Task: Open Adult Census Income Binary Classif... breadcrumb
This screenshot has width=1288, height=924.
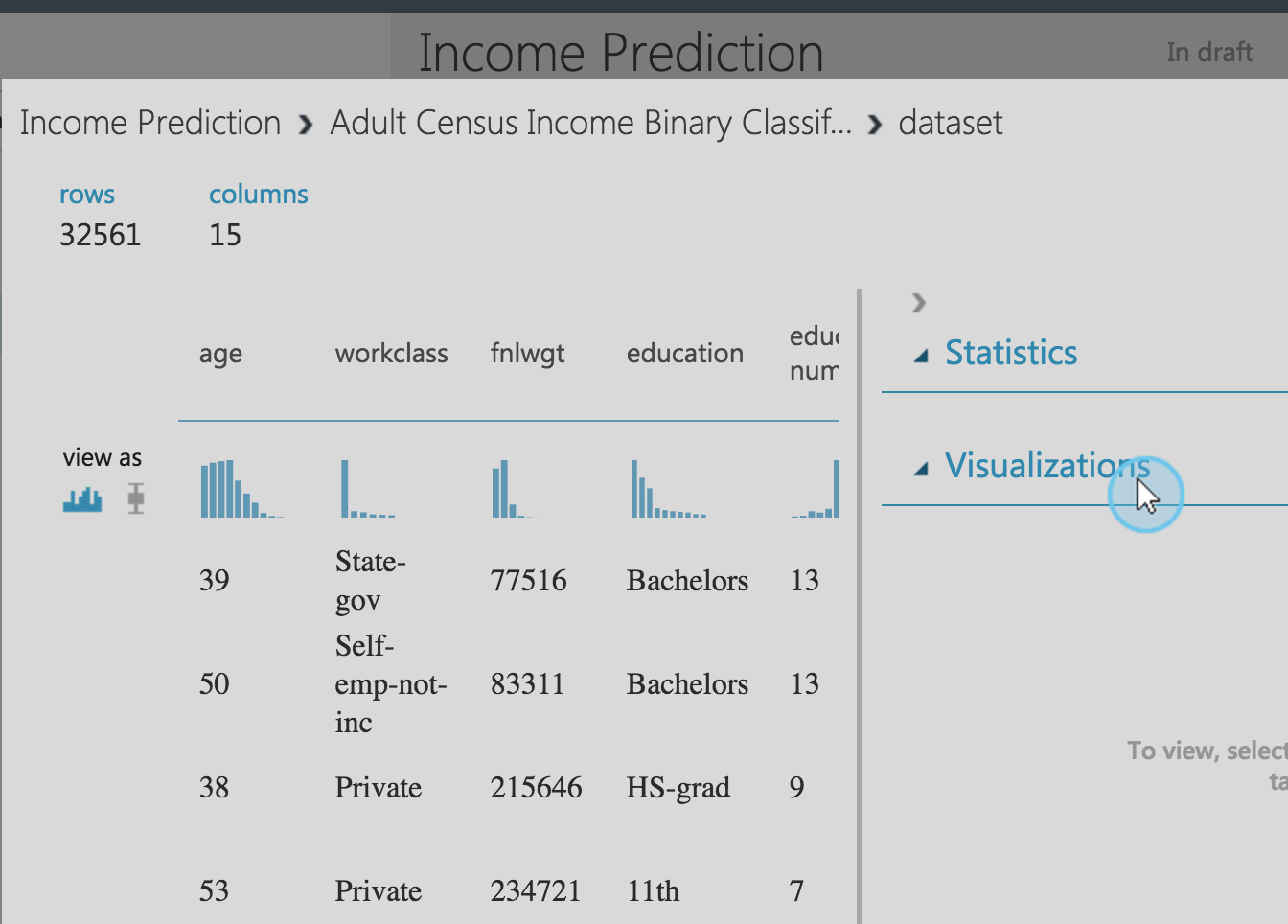Action: pyautogui.click(x=590, y=123)
